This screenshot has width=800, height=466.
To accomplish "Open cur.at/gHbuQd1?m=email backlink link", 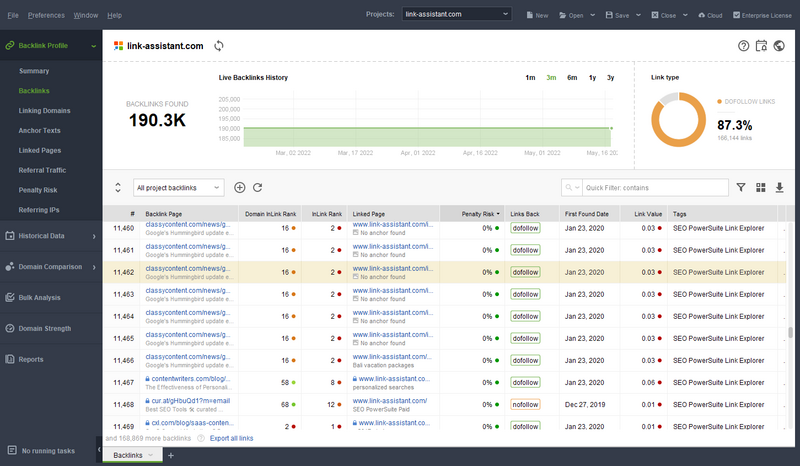I will pyautogui.click(x=191, y=401).
